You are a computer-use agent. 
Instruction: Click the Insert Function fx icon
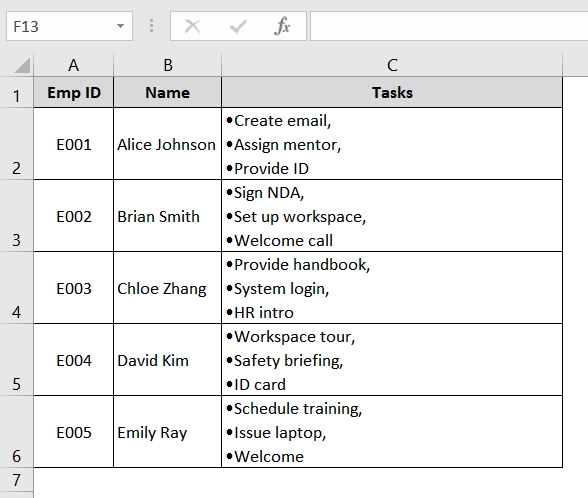(x=282, y=26)
